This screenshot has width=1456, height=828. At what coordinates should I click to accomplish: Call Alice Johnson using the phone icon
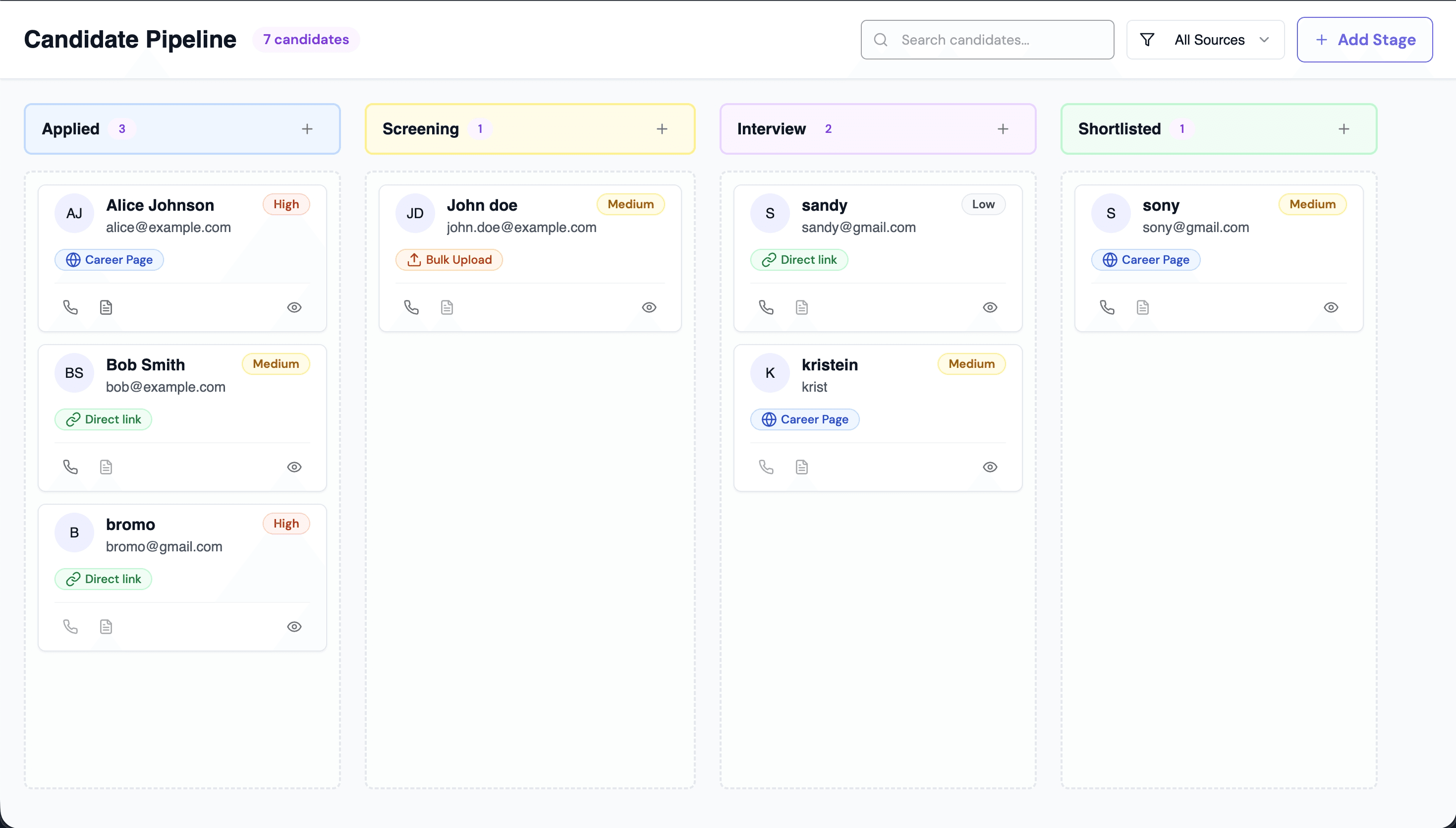(70, 307)
